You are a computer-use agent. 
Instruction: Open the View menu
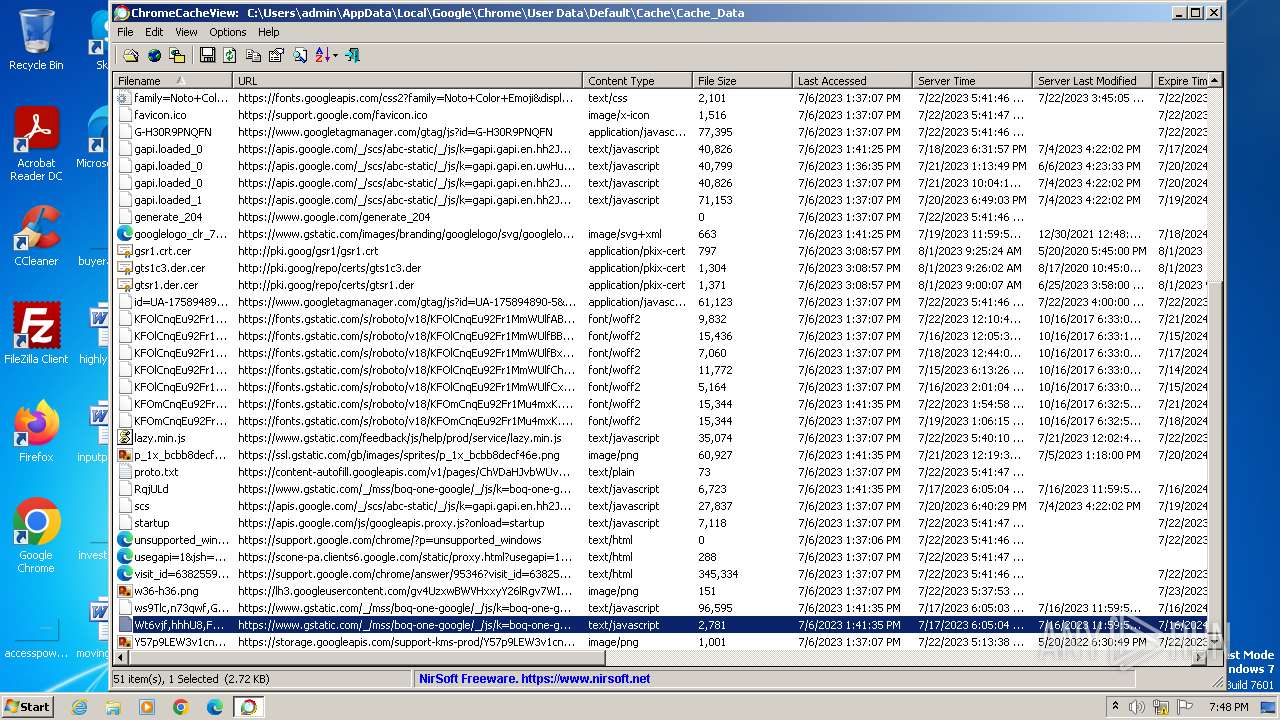point(186,32)
